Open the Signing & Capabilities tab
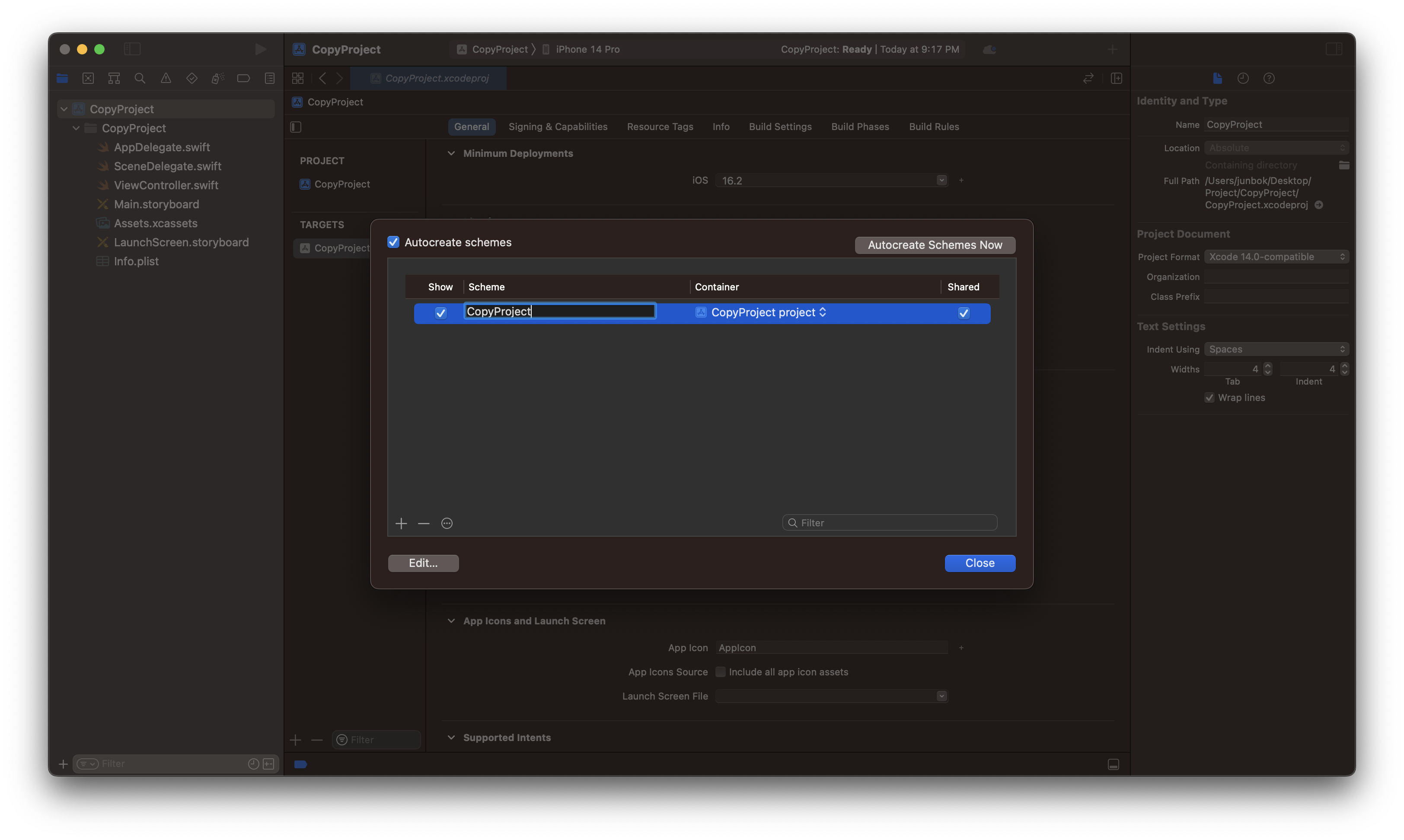This screenshot has width=1404, height=840. point(558,126)
